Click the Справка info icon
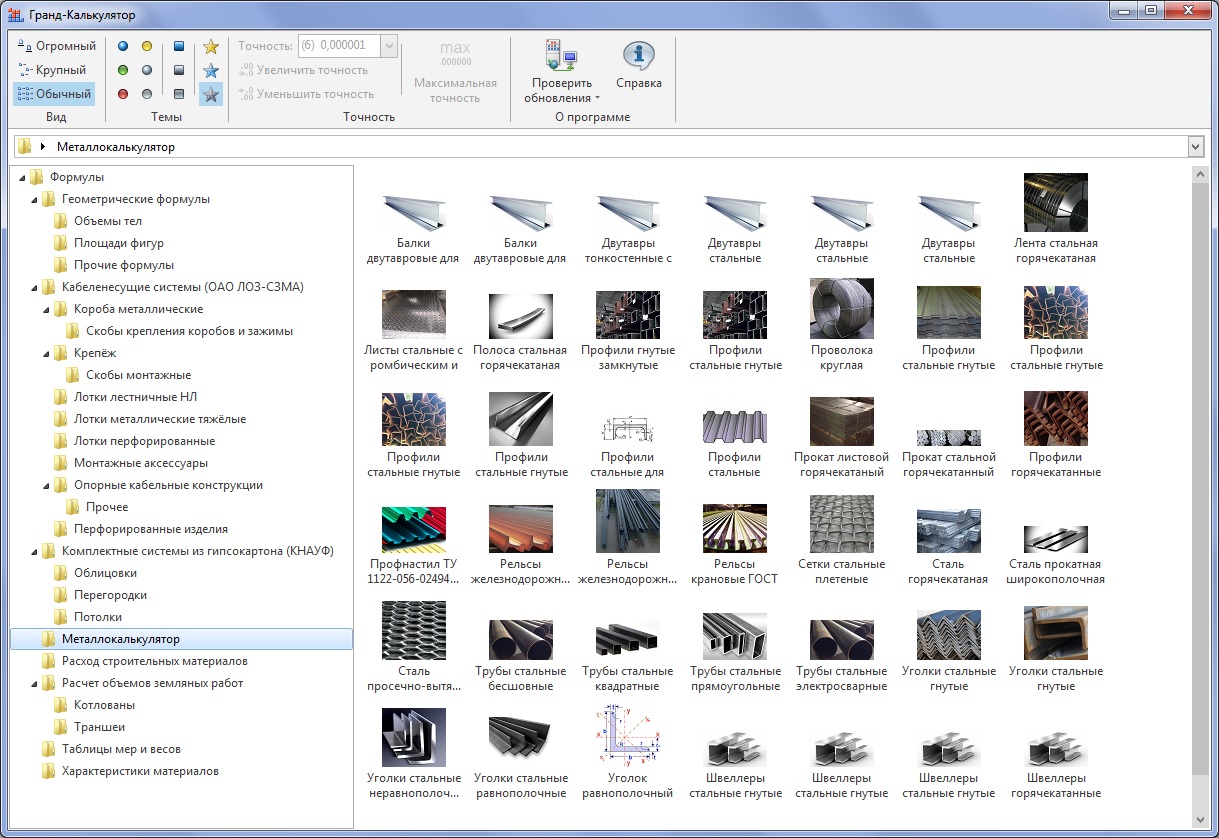The image size is (1219, 838). (x=638, y=55)
